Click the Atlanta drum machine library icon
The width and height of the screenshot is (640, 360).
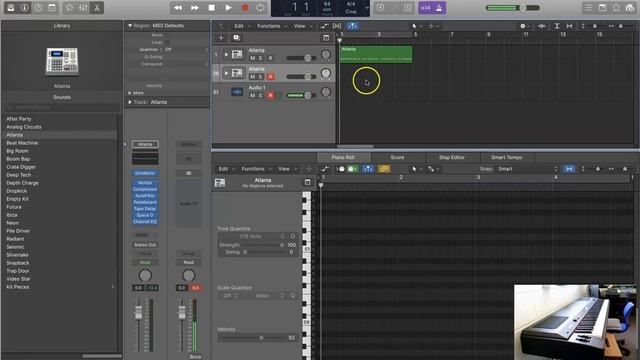pyautogui.click(x=62, y=62)
